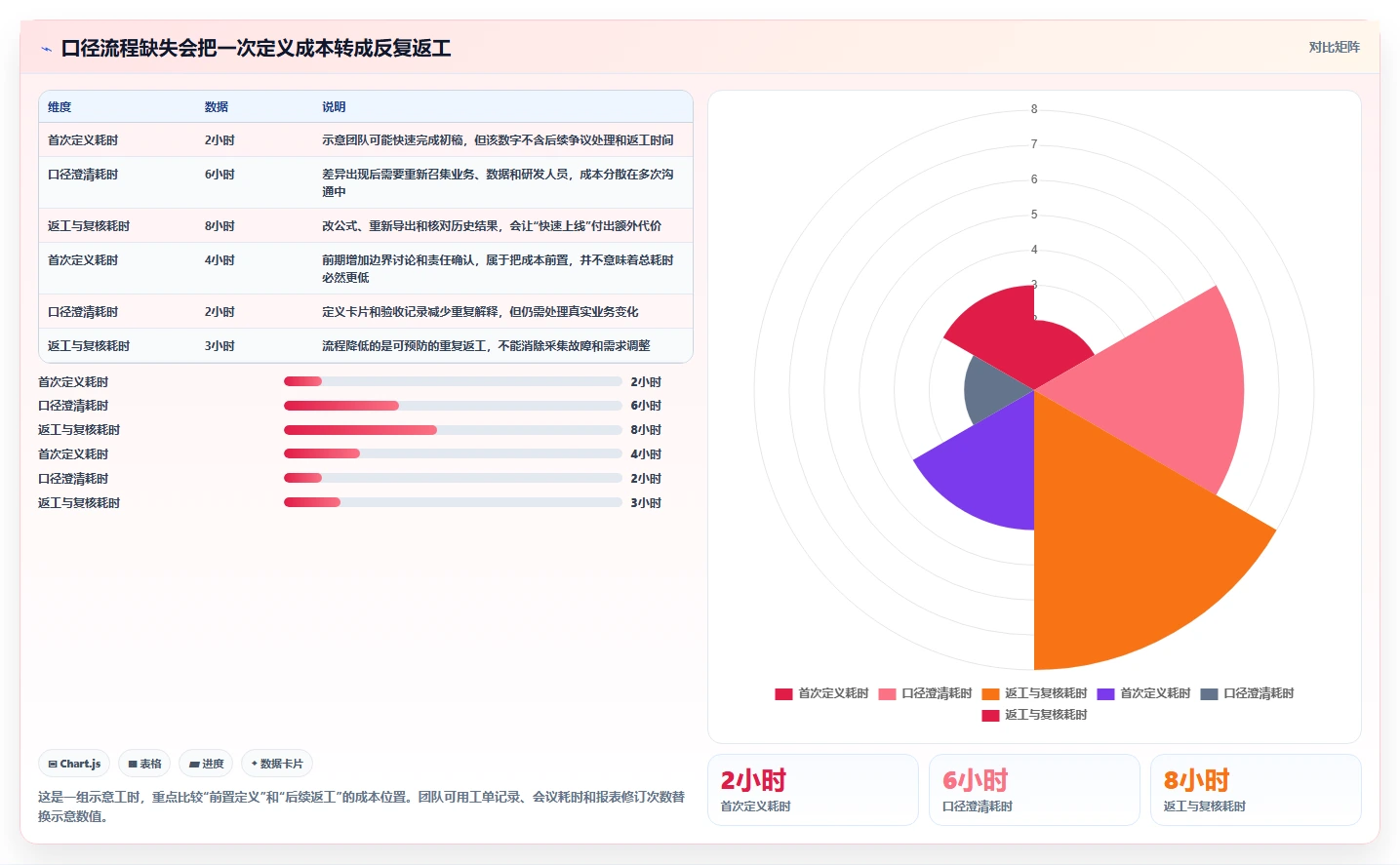Select the description starting with 流程降低的是可预防
Viewport: 1400px width, 865px height.
tap(486, 346)
